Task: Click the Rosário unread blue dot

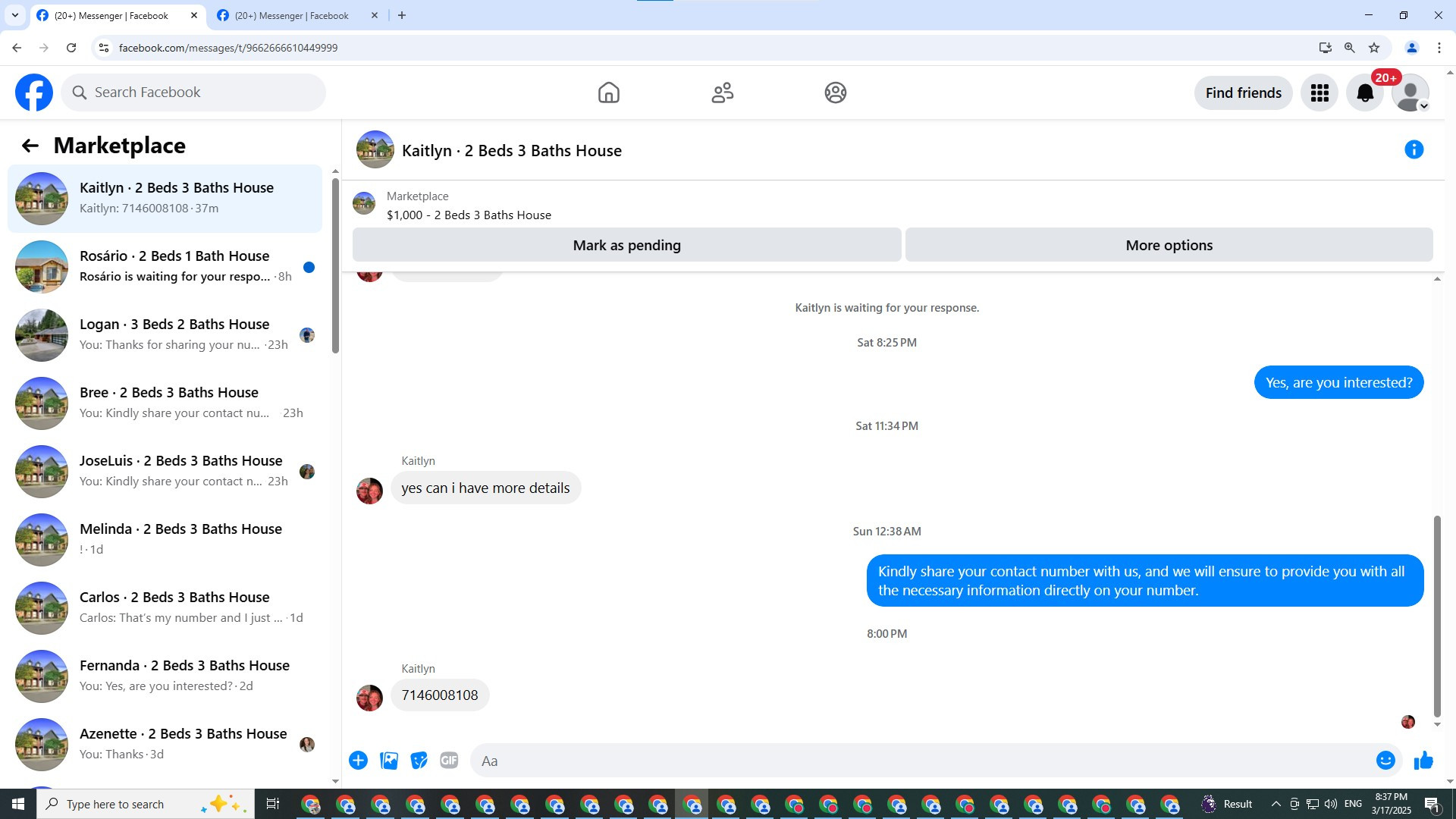Action: pos(309,267)
